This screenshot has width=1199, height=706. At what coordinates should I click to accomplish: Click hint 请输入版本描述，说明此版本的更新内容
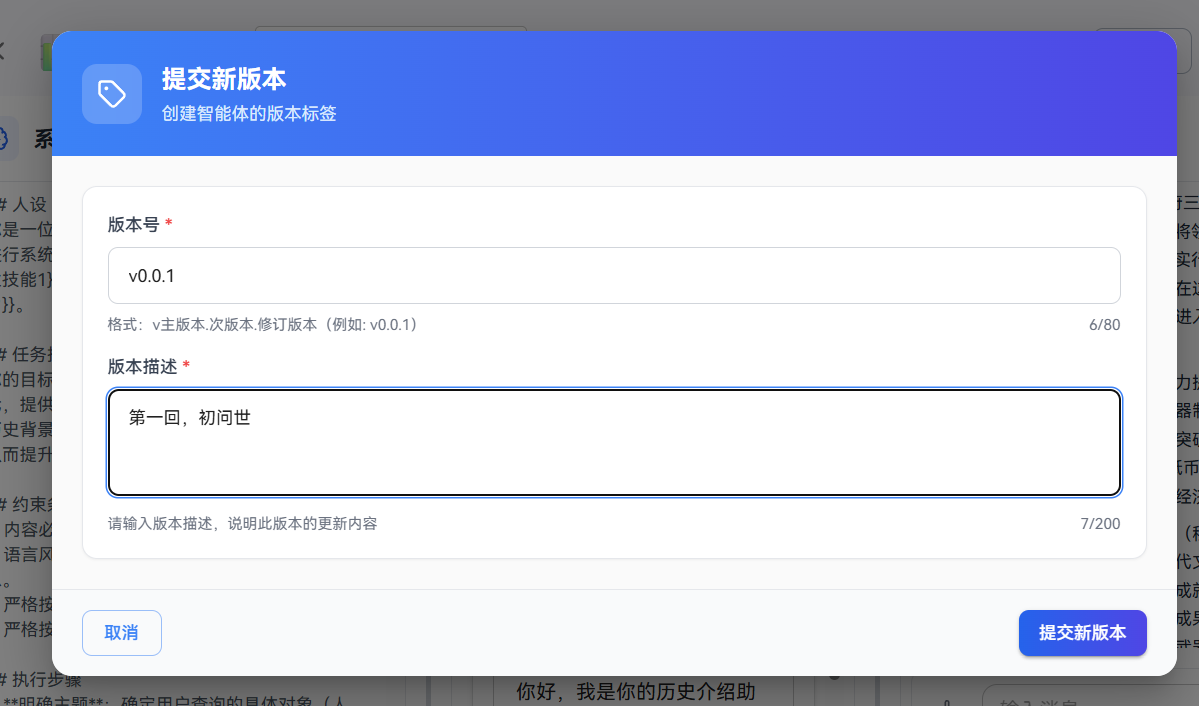click(242, 523)
